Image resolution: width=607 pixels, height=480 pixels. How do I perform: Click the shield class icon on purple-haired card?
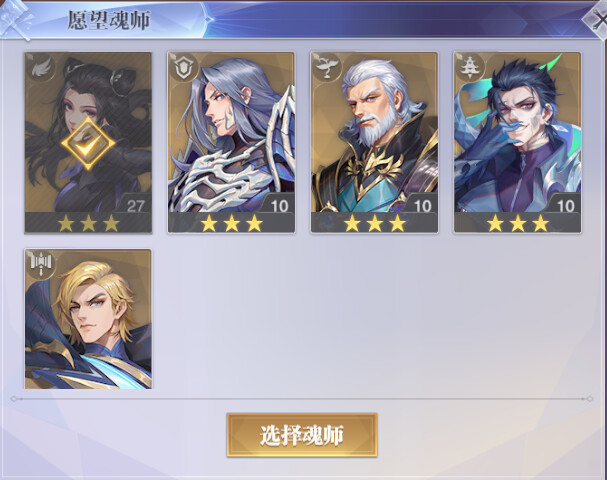coord(183,67)
